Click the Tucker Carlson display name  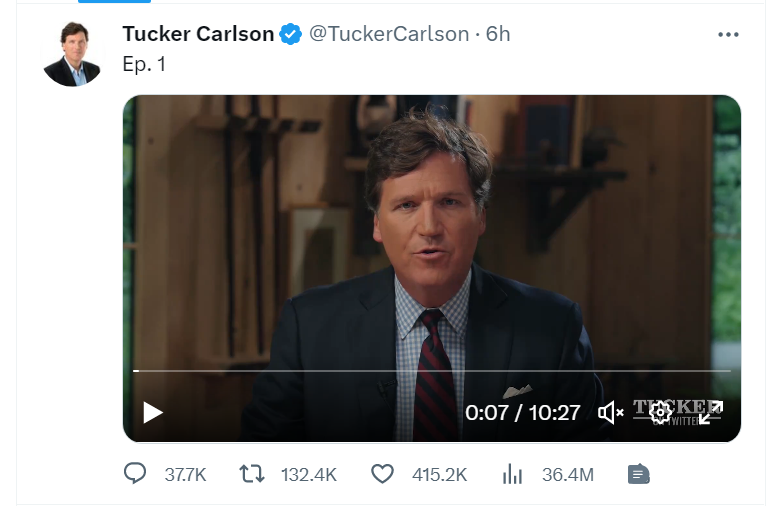click(198, 34)
